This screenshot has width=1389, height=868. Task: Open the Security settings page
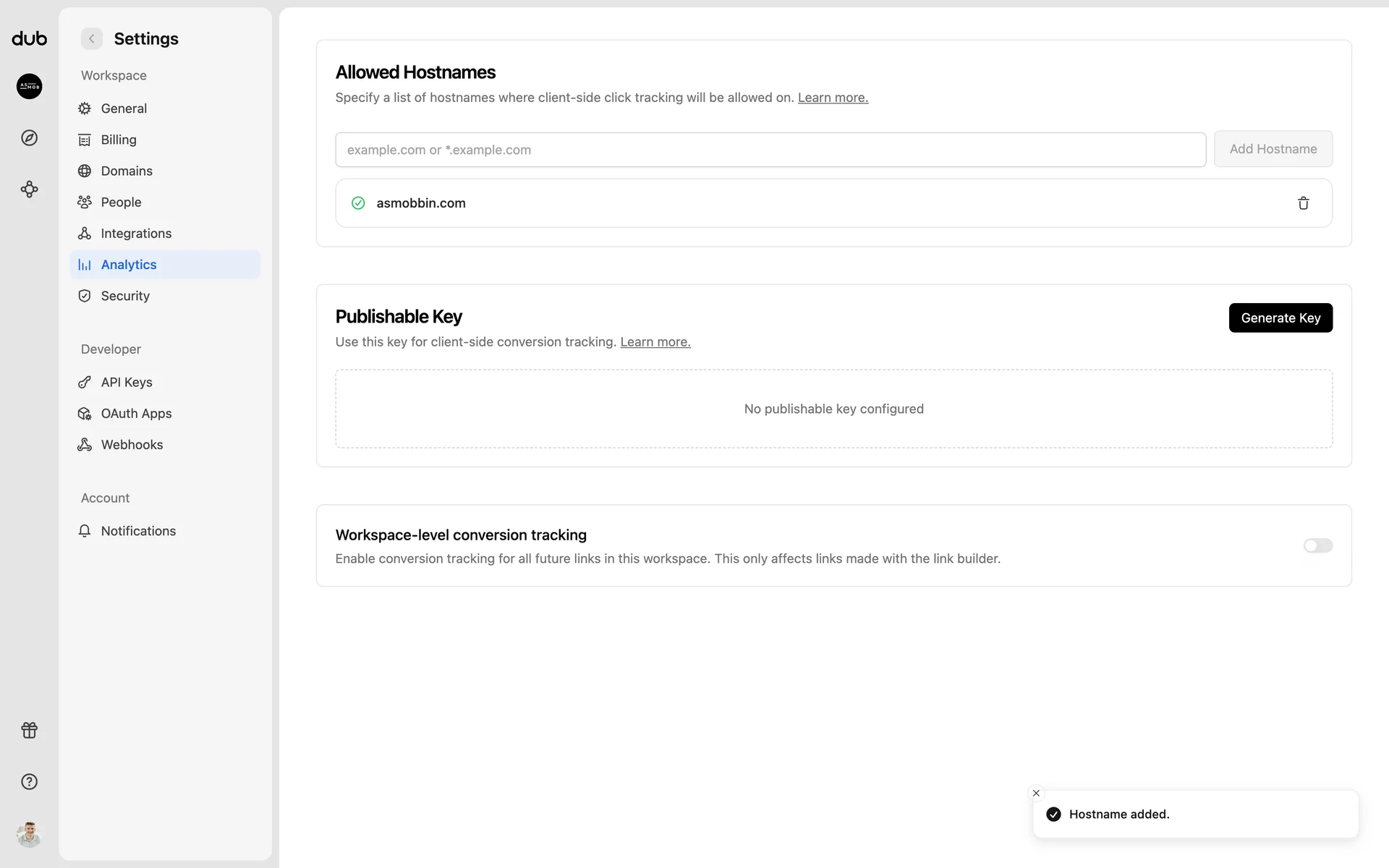click(x=125, y=296)
